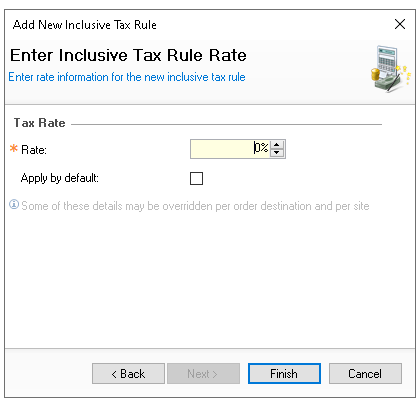The image size is (420, 401).
Task: Click the orange required asterisk next to Rate
Action: [14, 148]
